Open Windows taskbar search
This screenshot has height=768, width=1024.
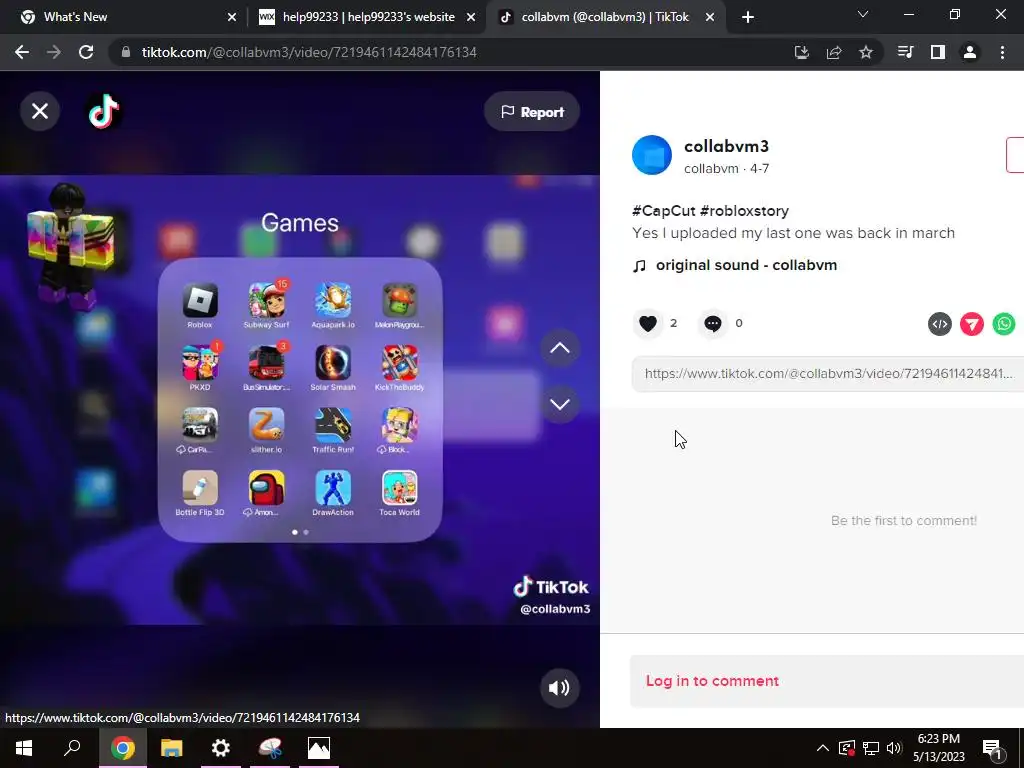tap(72, 748)
